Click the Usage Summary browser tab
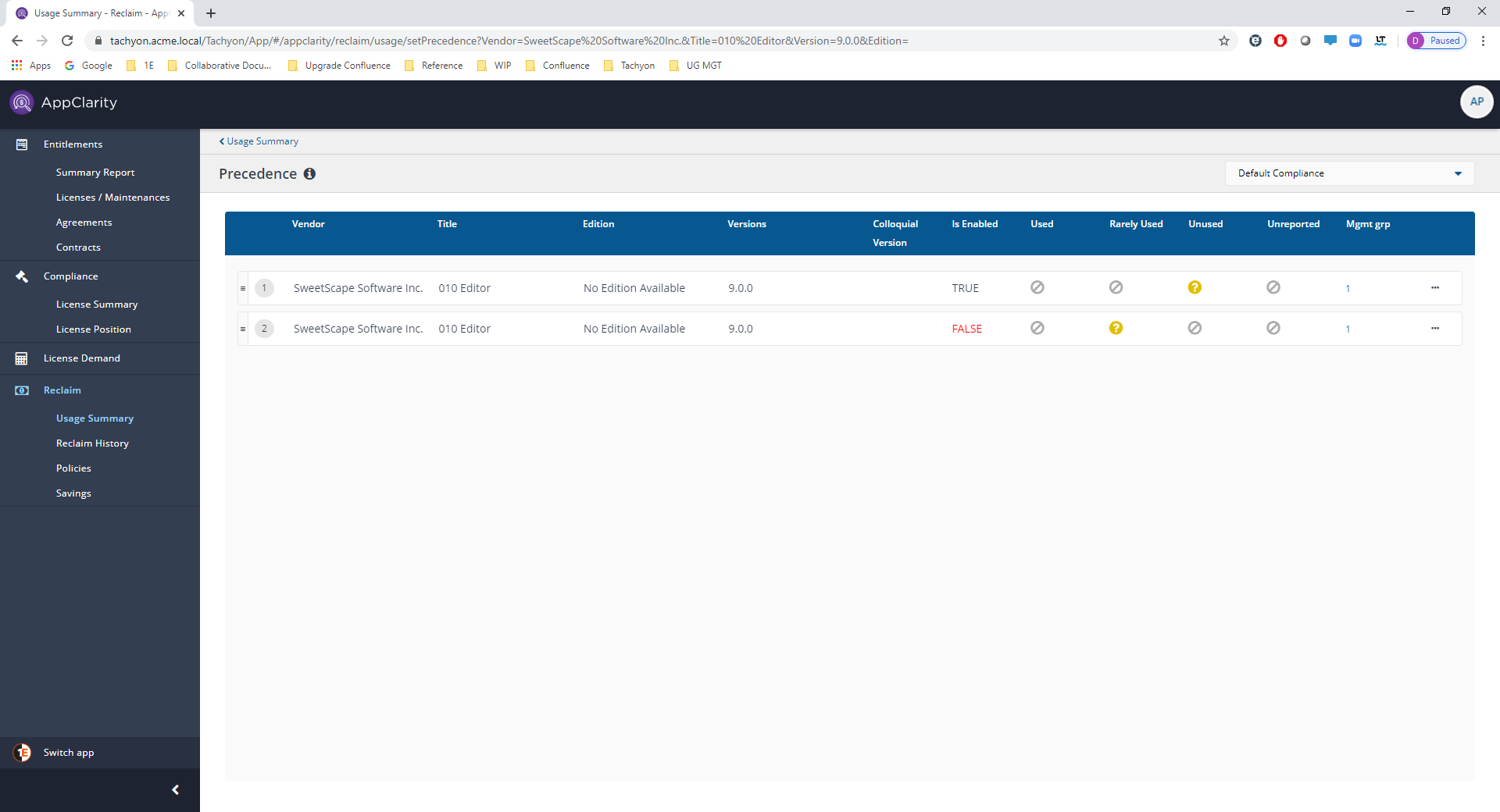Viewport: 1500px width, 812px height. click(x=100, y=13)
